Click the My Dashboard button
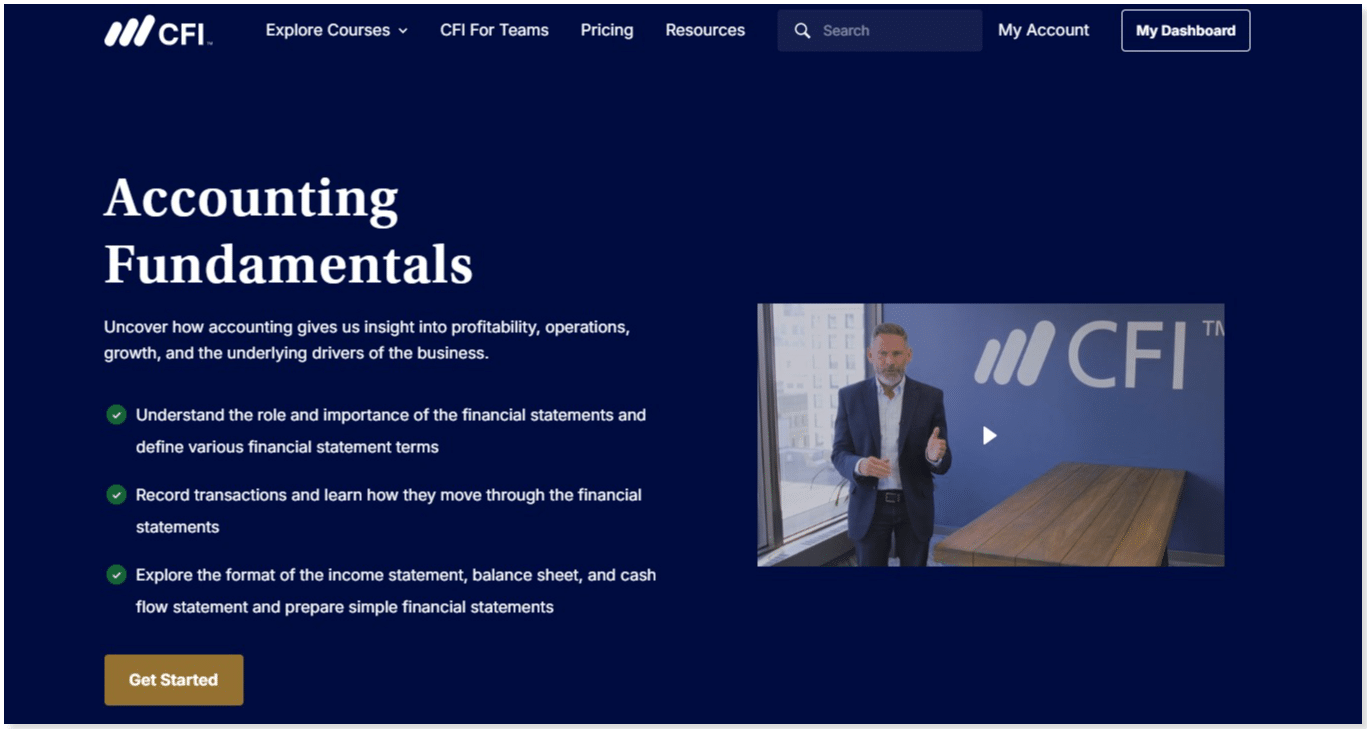The width and height of the screenshot is (1367, 729). [1185, 31]
